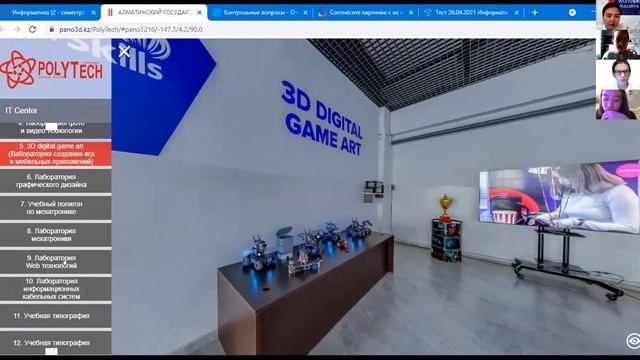Open 8. Лаборатория мехатроники
The image size is (640, 360).
[56, 235]
